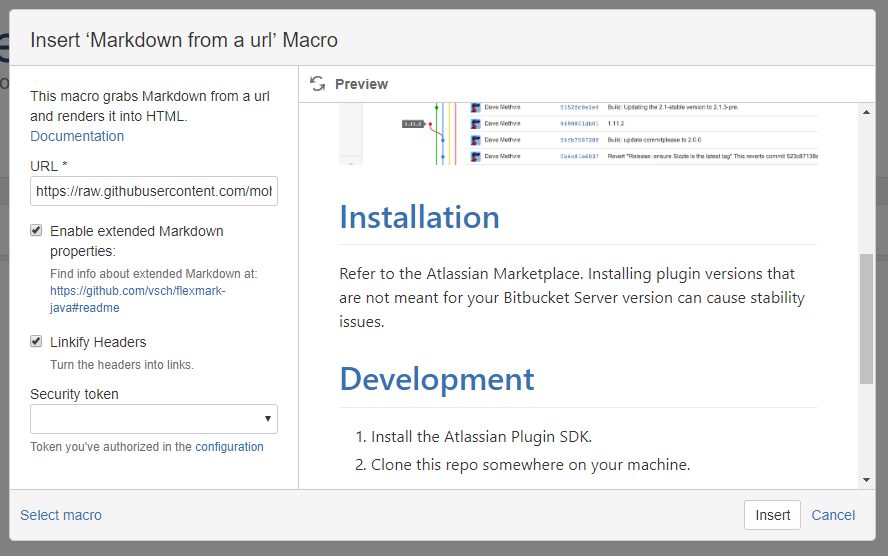
Task: Click the Select macro link
Action: (x=61, y=515)
